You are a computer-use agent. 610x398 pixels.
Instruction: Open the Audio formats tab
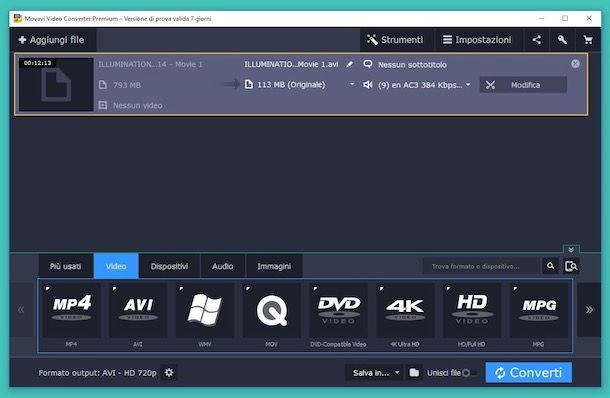[223, 266]
